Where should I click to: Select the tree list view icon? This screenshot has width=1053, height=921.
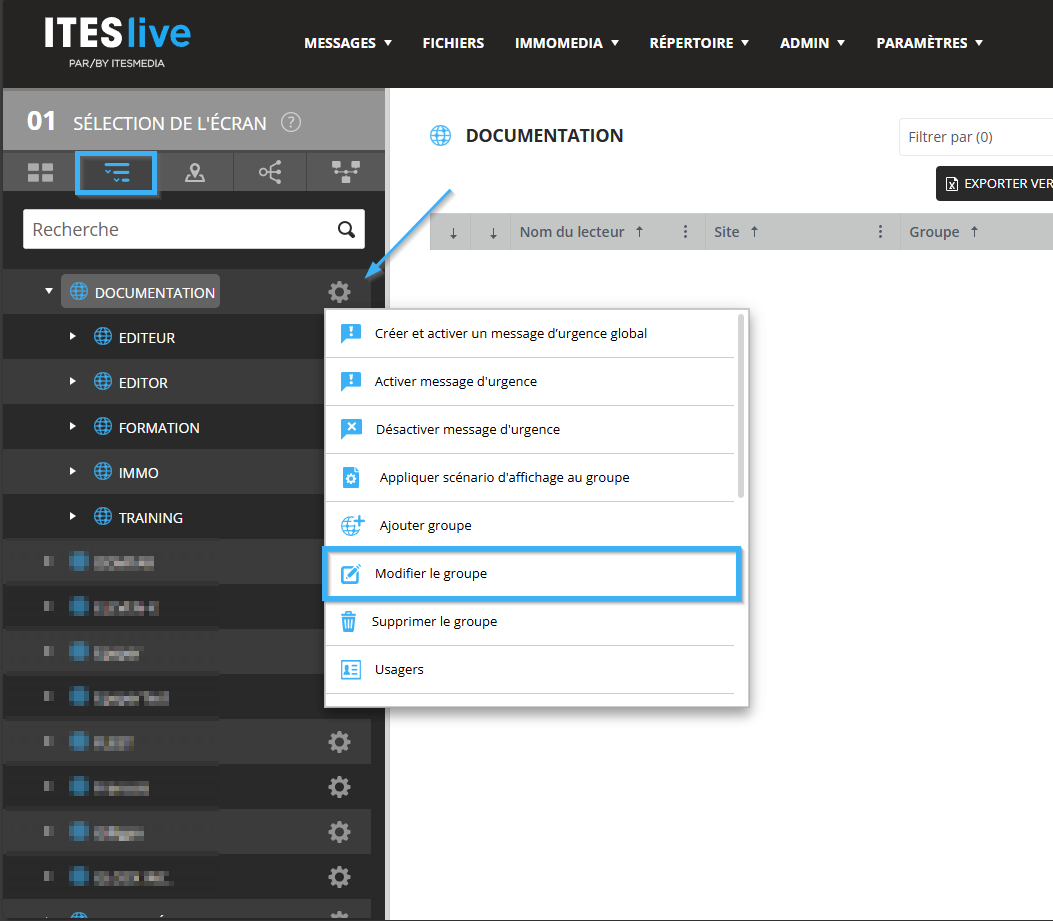click(x=117, y=173)
